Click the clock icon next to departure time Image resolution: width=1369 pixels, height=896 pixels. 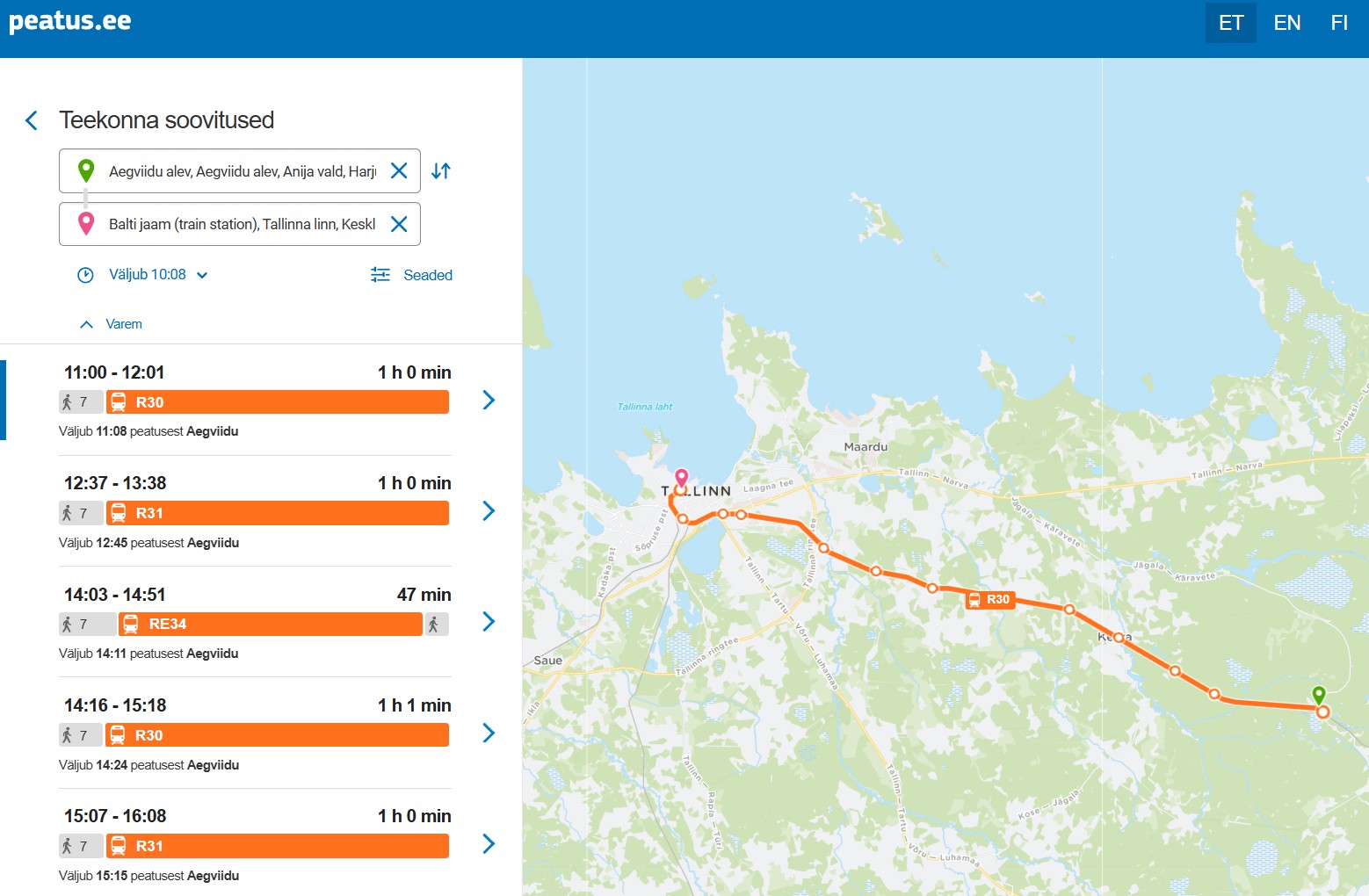(x=85, y=275)
